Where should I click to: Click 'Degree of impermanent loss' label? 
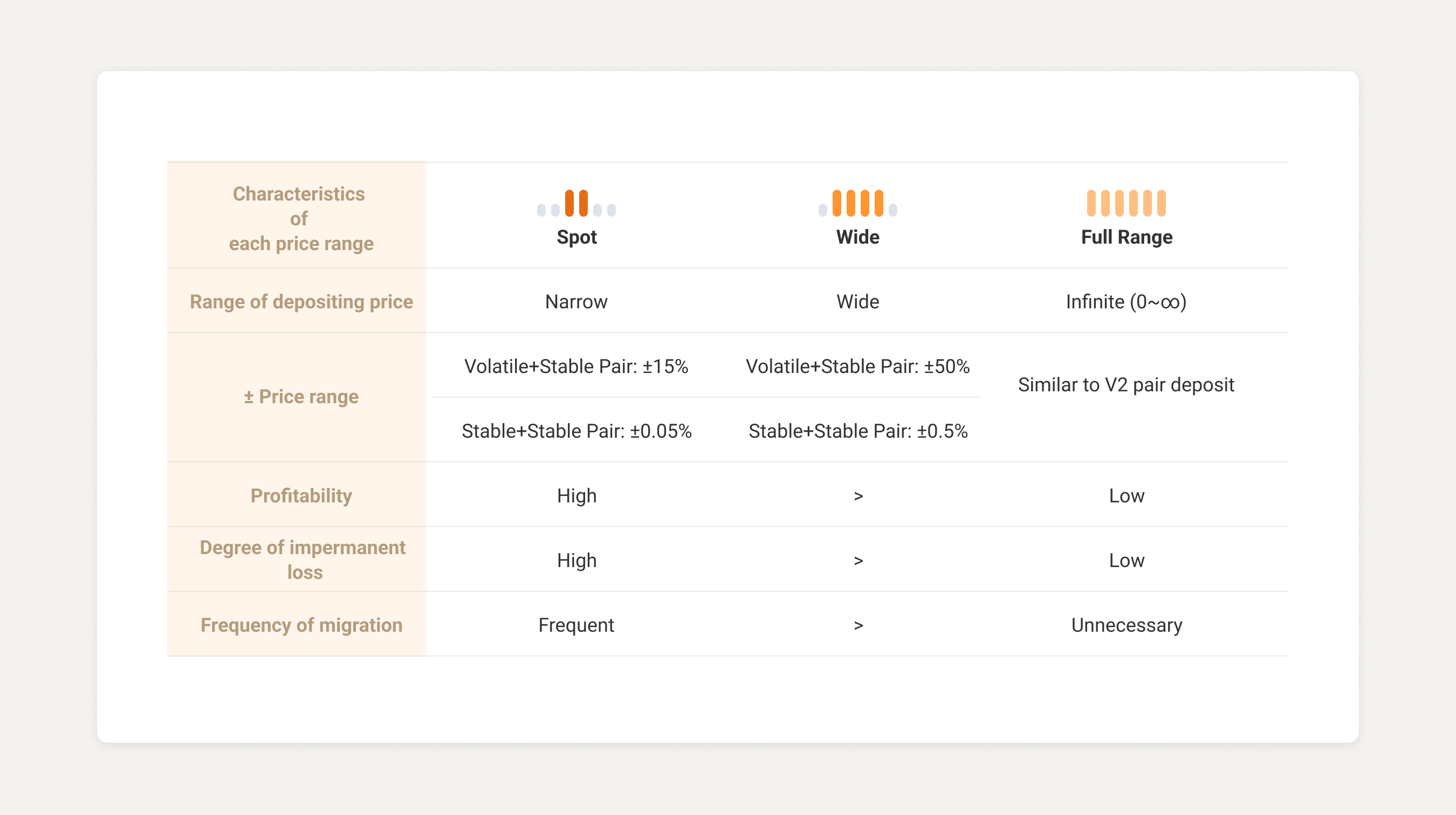coord(303,560)
